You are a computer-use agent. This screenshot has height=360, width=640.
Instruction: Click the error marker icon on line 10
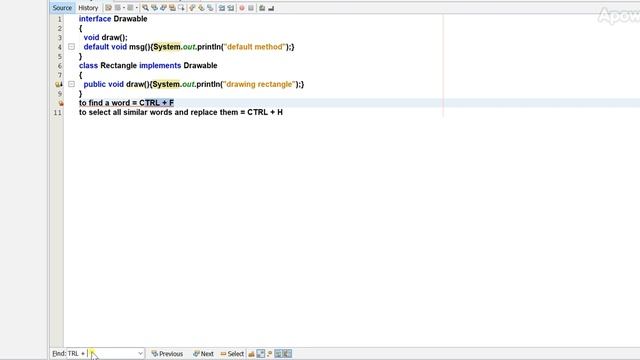(61, 103)
